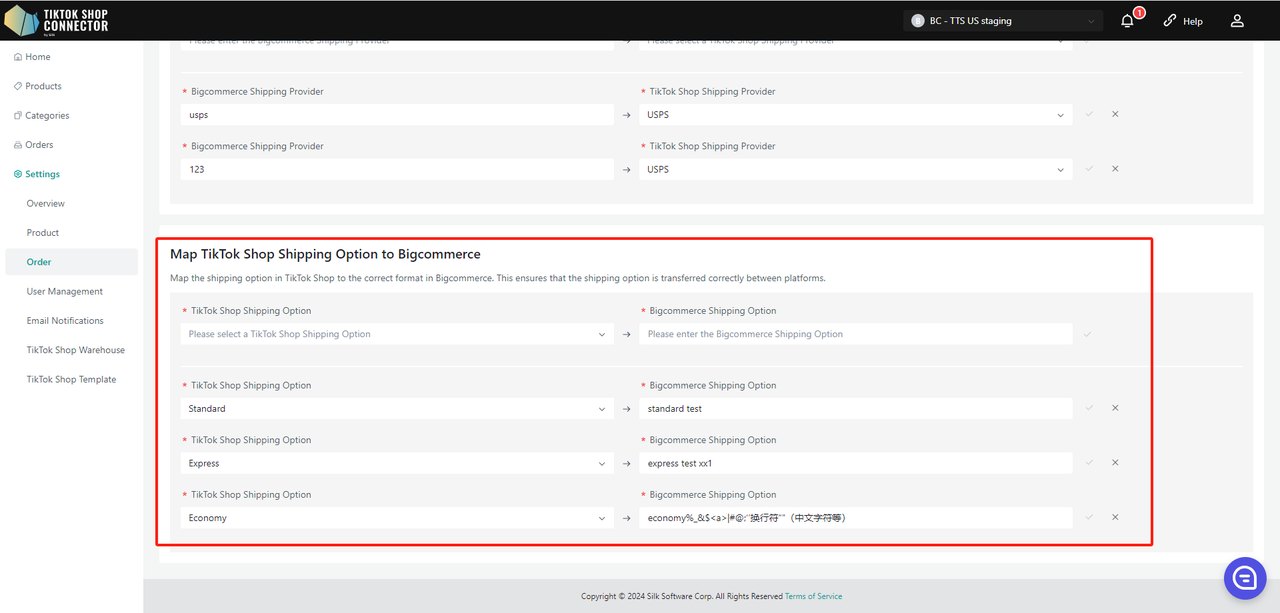Open Orders in the sidebar

[x=33, y=145]
